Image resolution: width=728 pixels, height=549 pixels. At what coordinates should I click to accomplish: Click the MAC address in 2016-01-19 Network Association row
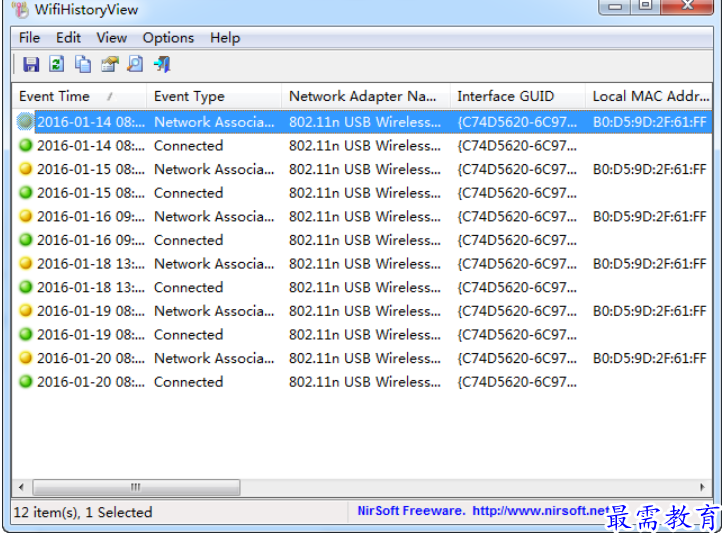coord(650,311)
